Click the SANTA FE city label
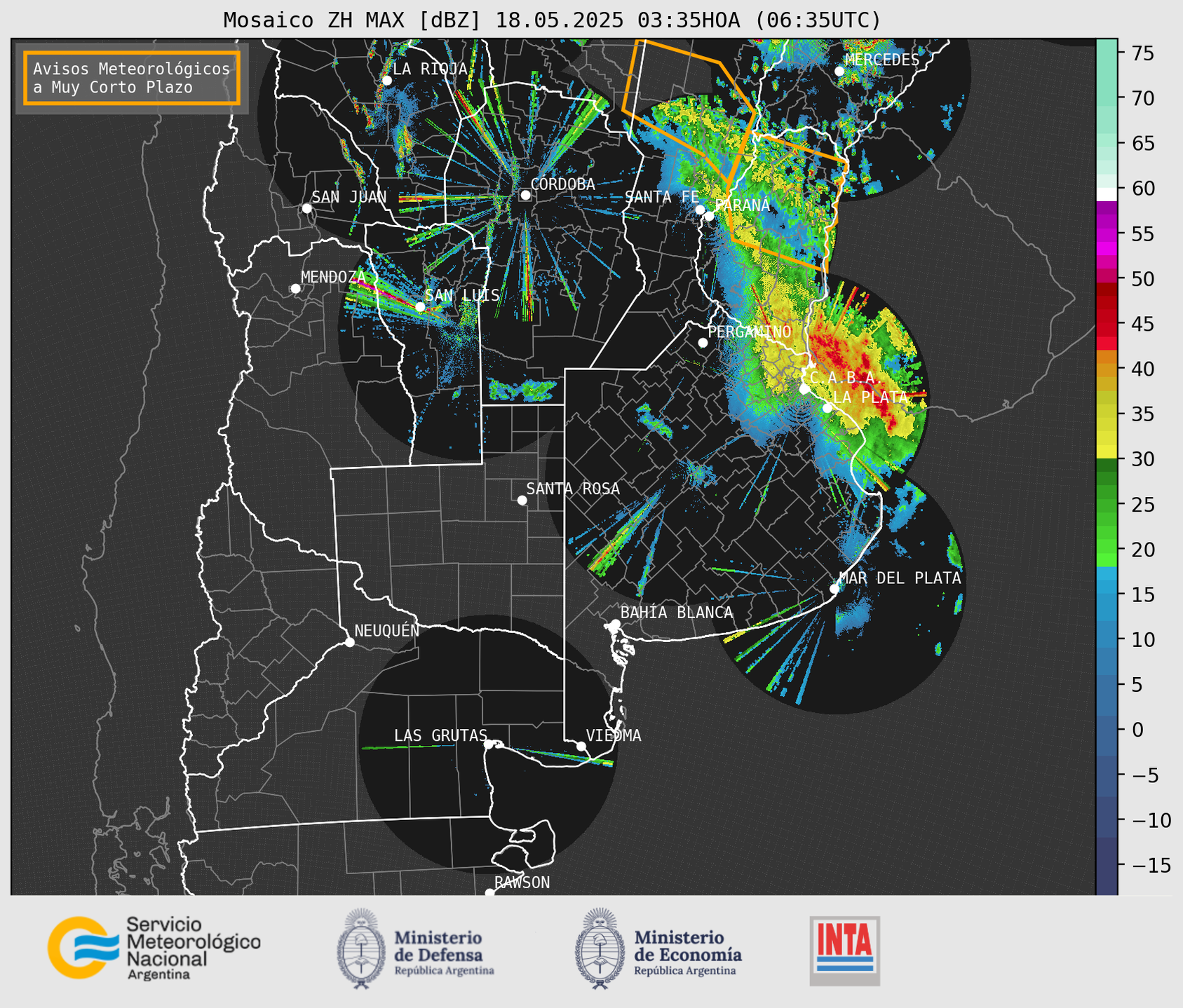This screenshot has height=1008, width=1183. coord(662,197)
